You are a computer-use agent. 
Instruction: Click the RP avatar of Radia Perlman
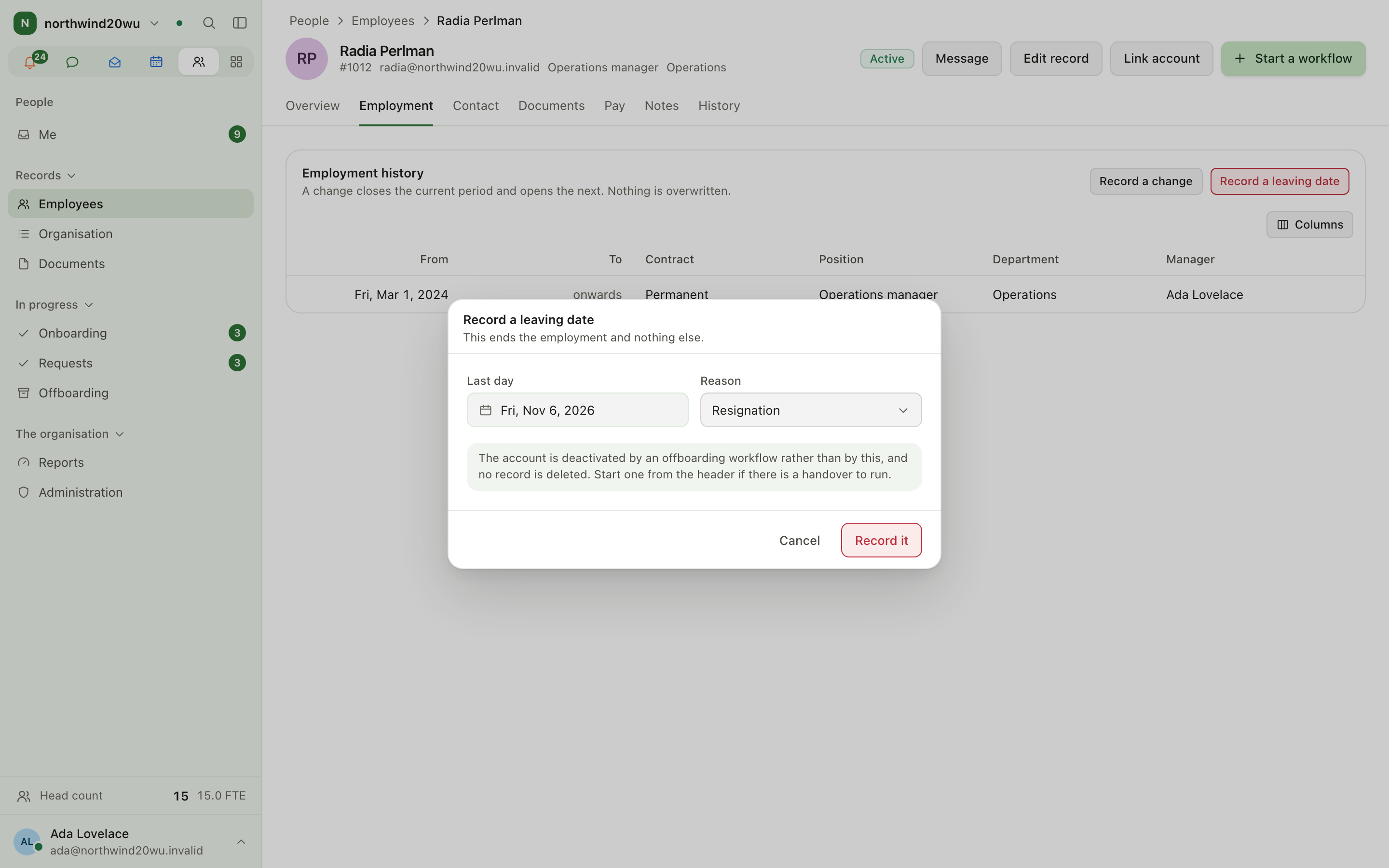307,58
